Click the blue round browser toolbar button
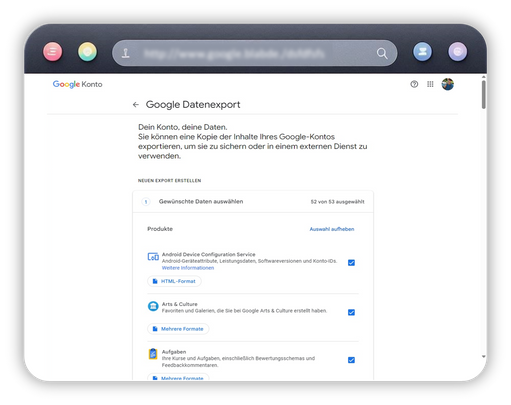Viewport: 511px width, 405px height. (x=422, y=52)
